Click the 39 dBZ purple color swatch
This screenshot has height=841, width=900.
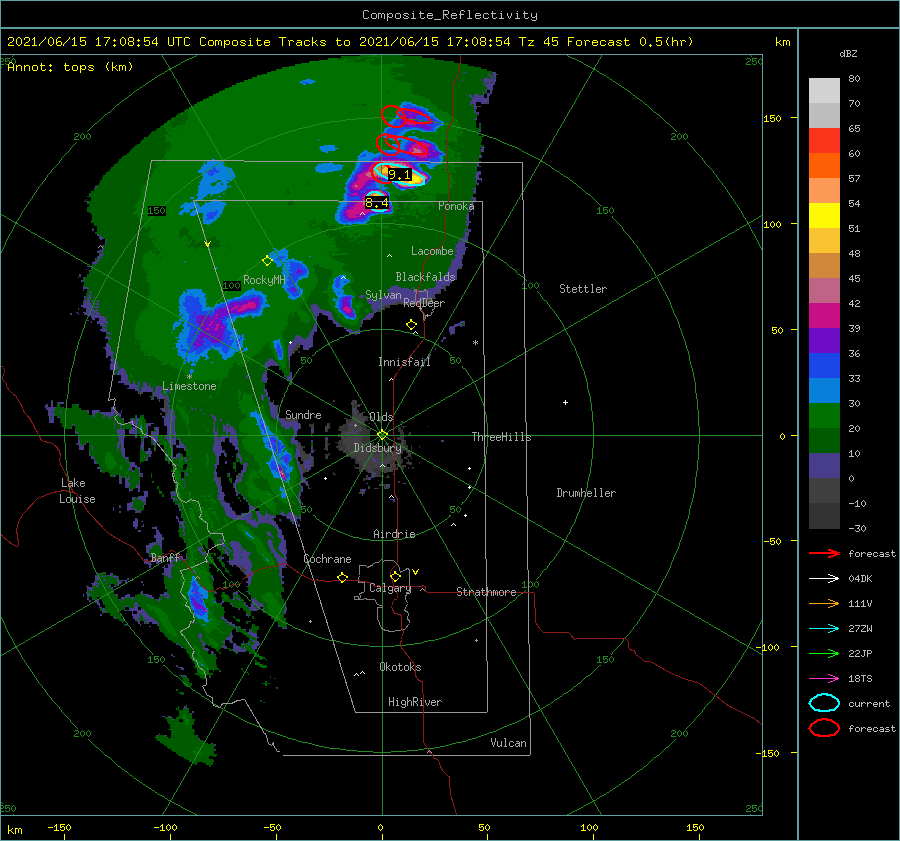(824, 340)
